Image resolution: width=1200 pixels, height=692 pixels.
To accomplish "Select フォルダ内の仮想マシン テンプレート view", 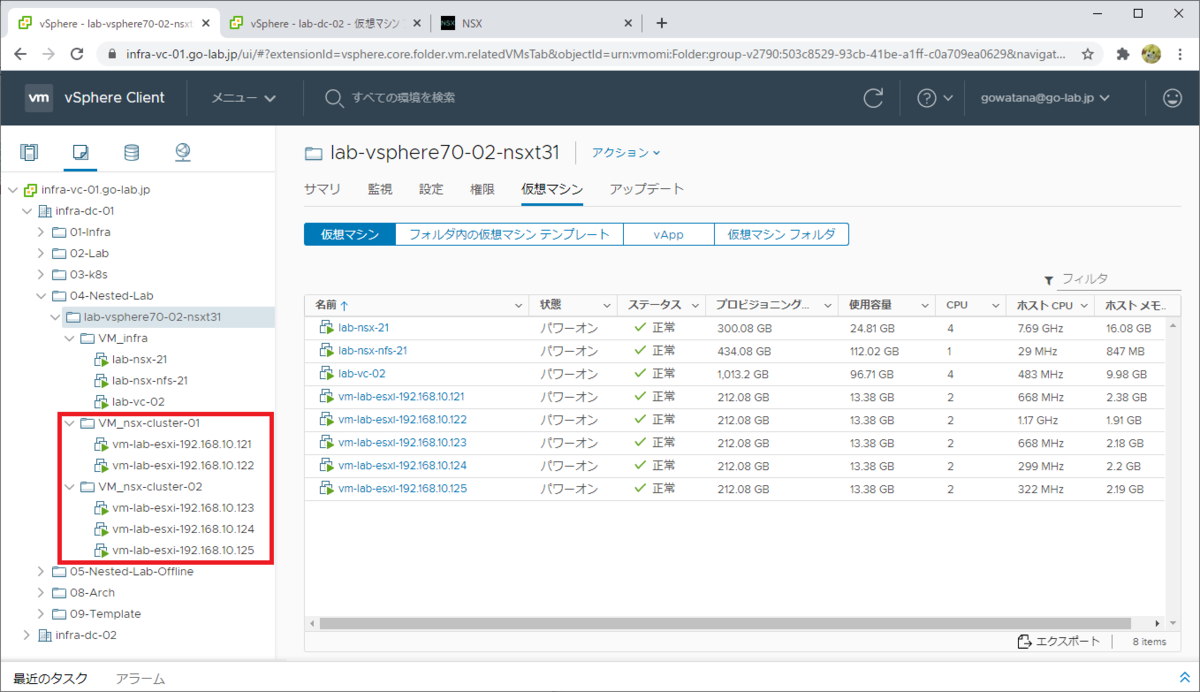I will [510, 234].
